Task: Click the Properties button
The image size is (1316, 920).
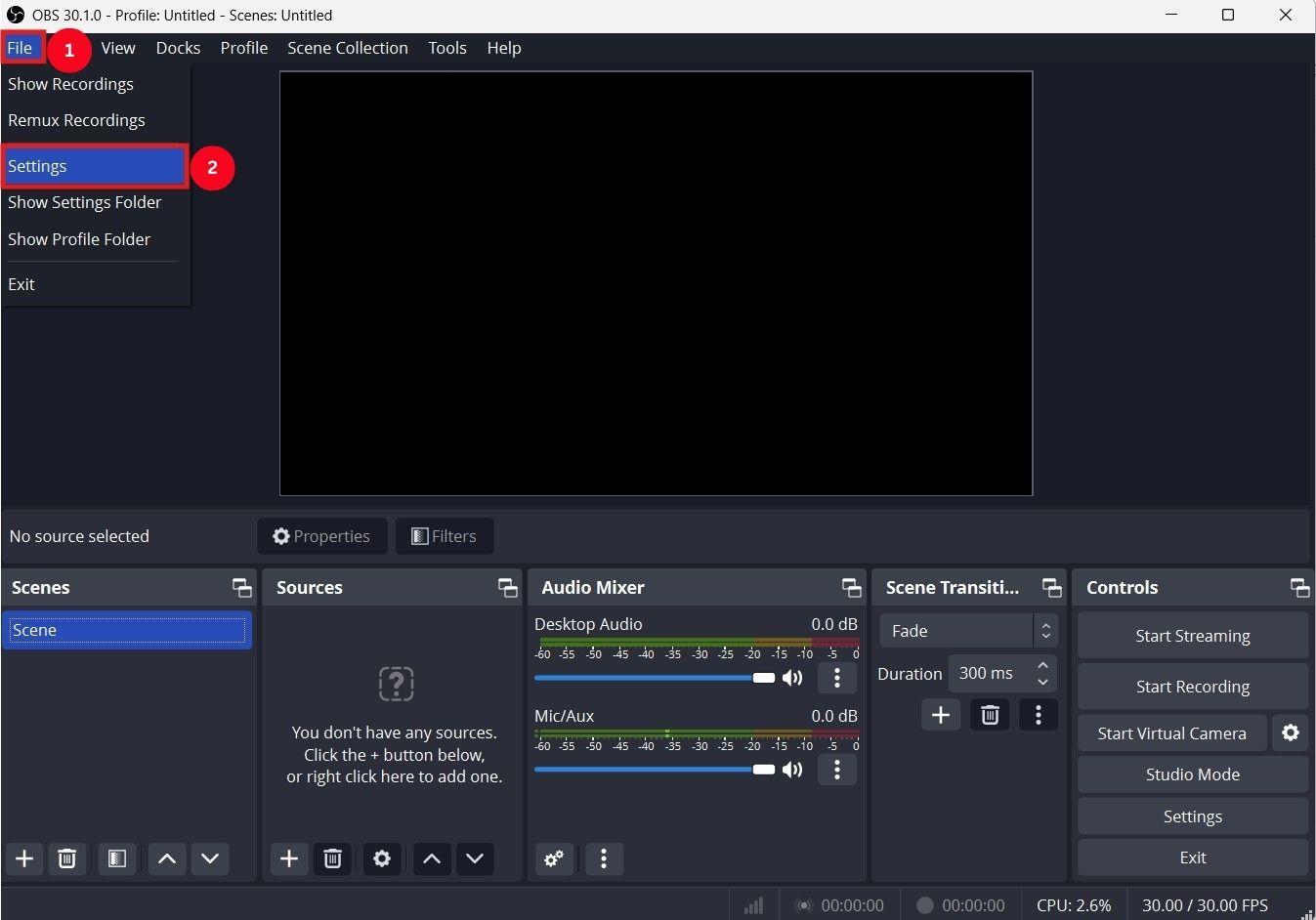Action: (322, 536)
